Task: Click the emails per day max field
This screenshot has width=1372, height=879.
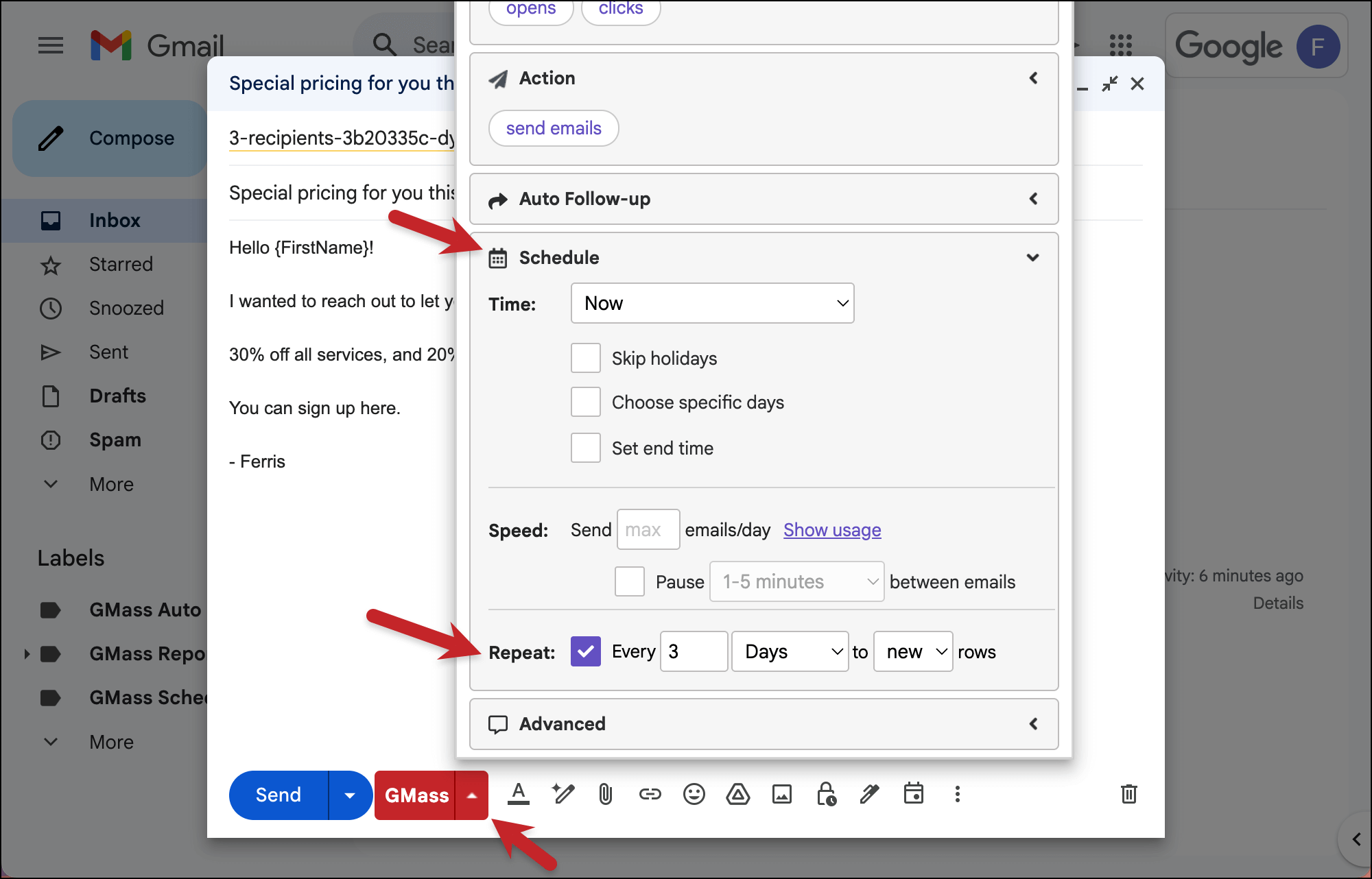Action: [x=648, y=529]
